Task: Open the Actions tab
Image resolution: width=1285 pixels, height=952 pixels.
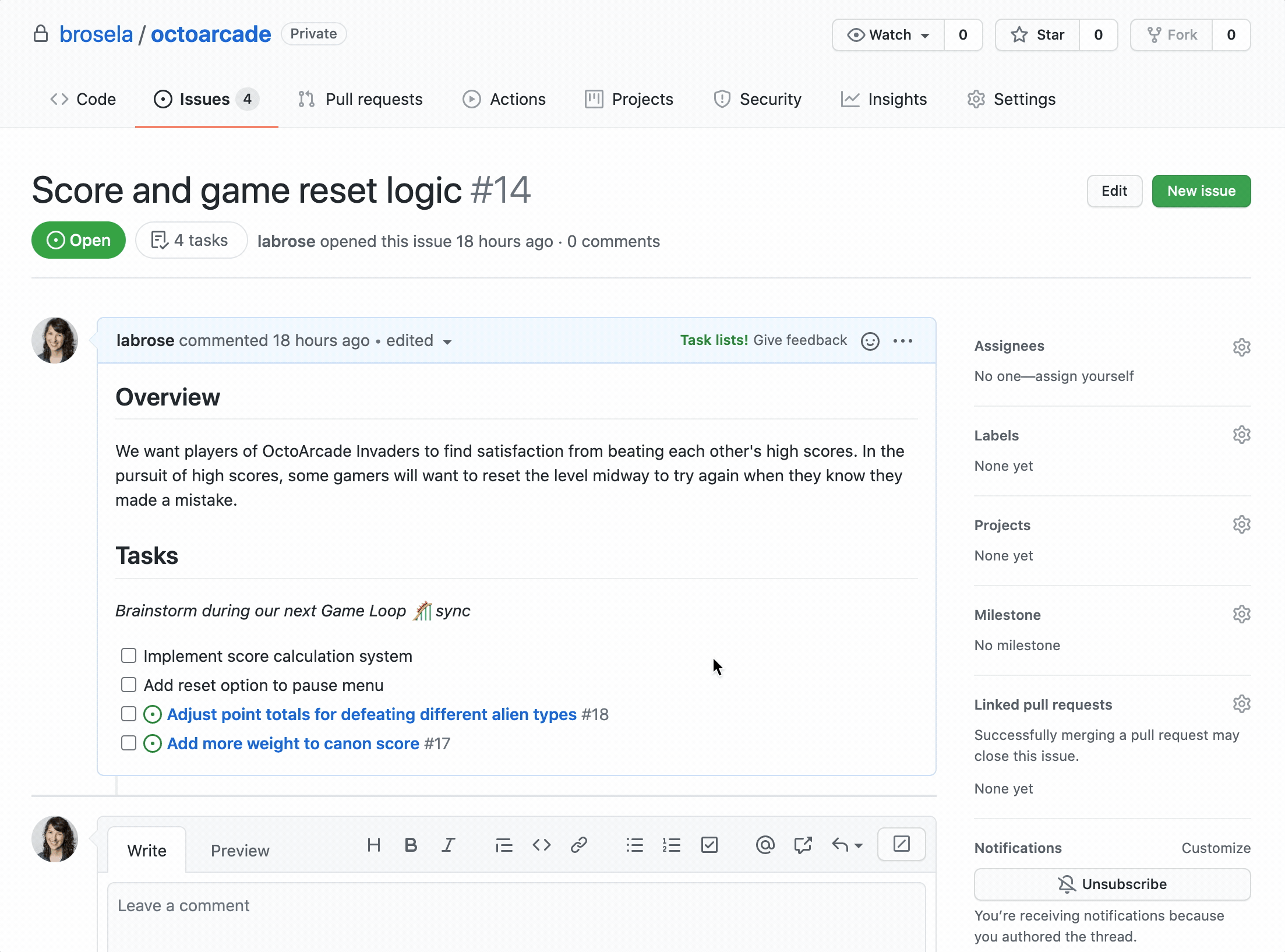Action: (x=504, y=99)
